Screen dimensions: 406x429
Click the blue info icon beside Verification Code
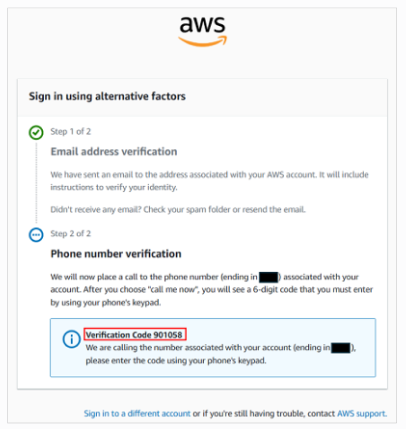click(x=71, y=339)
